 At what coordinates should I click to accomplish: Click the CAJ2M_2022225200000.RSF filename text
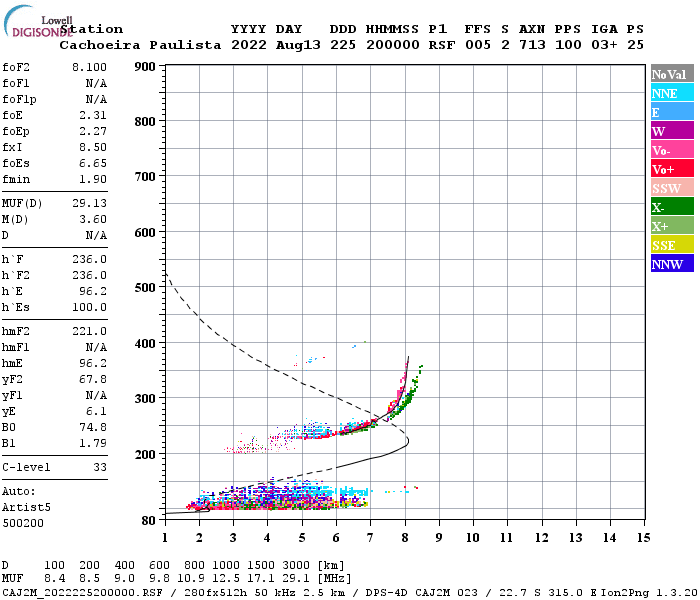[x=82, y=593]
